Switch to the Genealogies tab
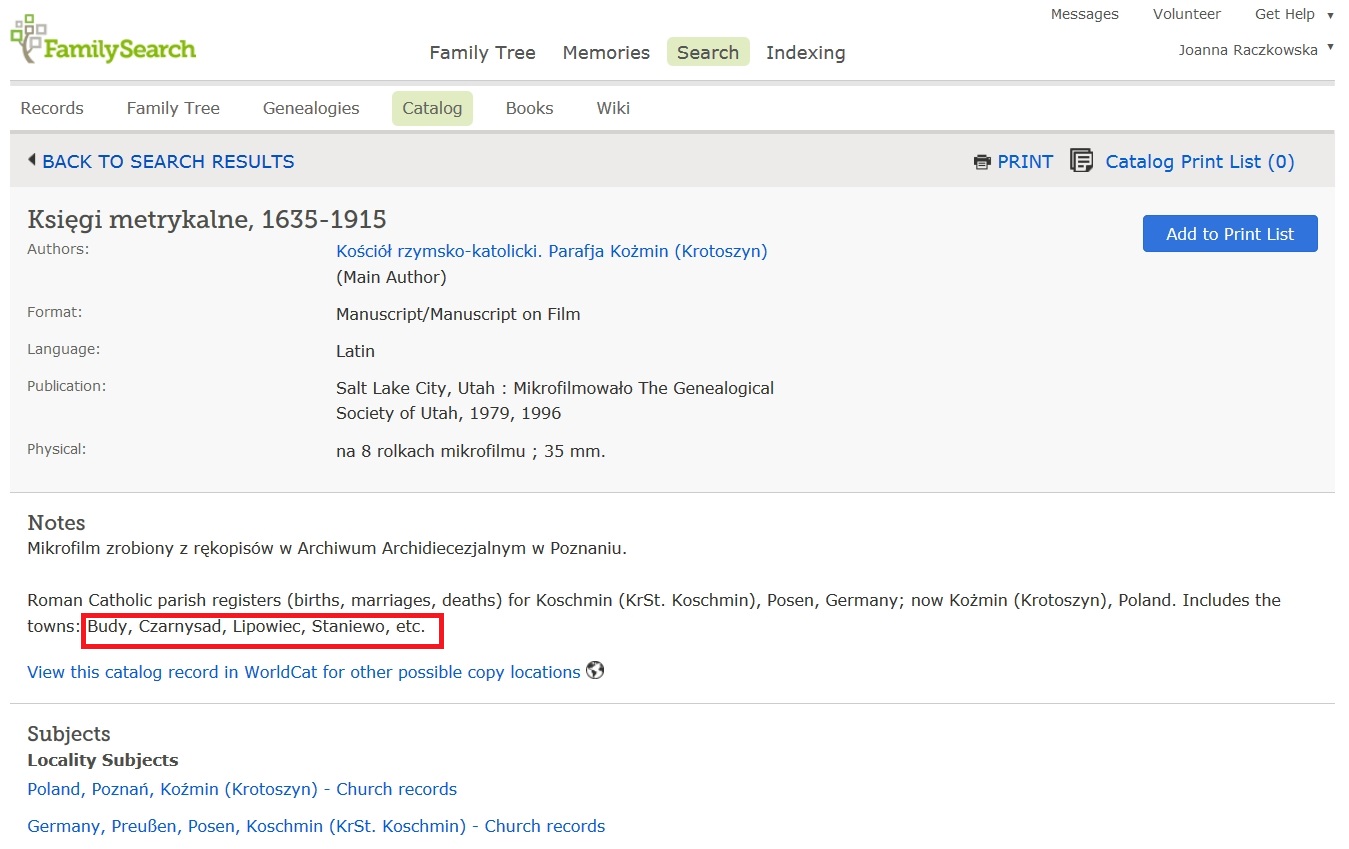Viewport: 1349px width, 849px height. point(311,108)
